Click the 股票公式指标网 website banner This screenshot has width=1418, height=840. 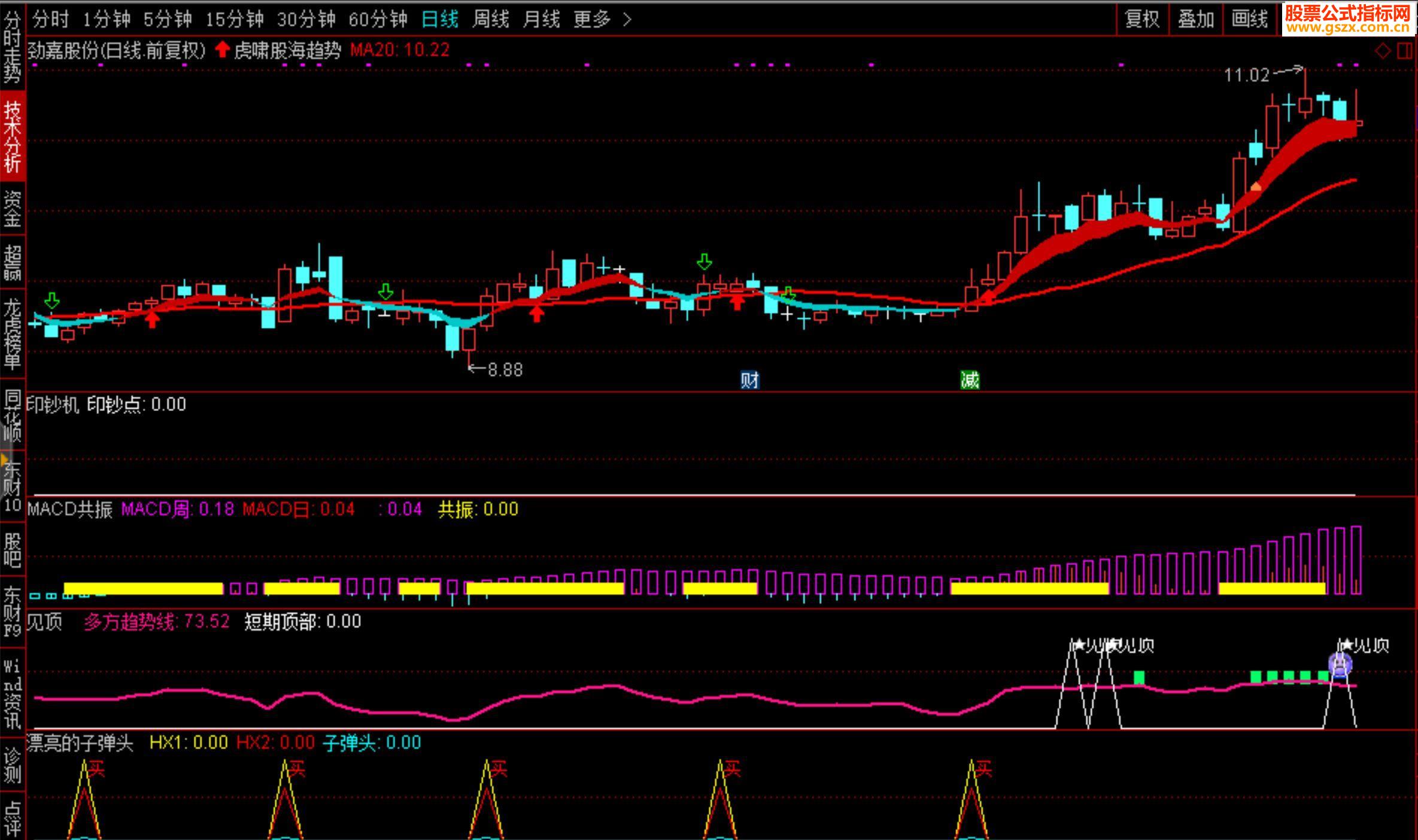coord(1348,19)
